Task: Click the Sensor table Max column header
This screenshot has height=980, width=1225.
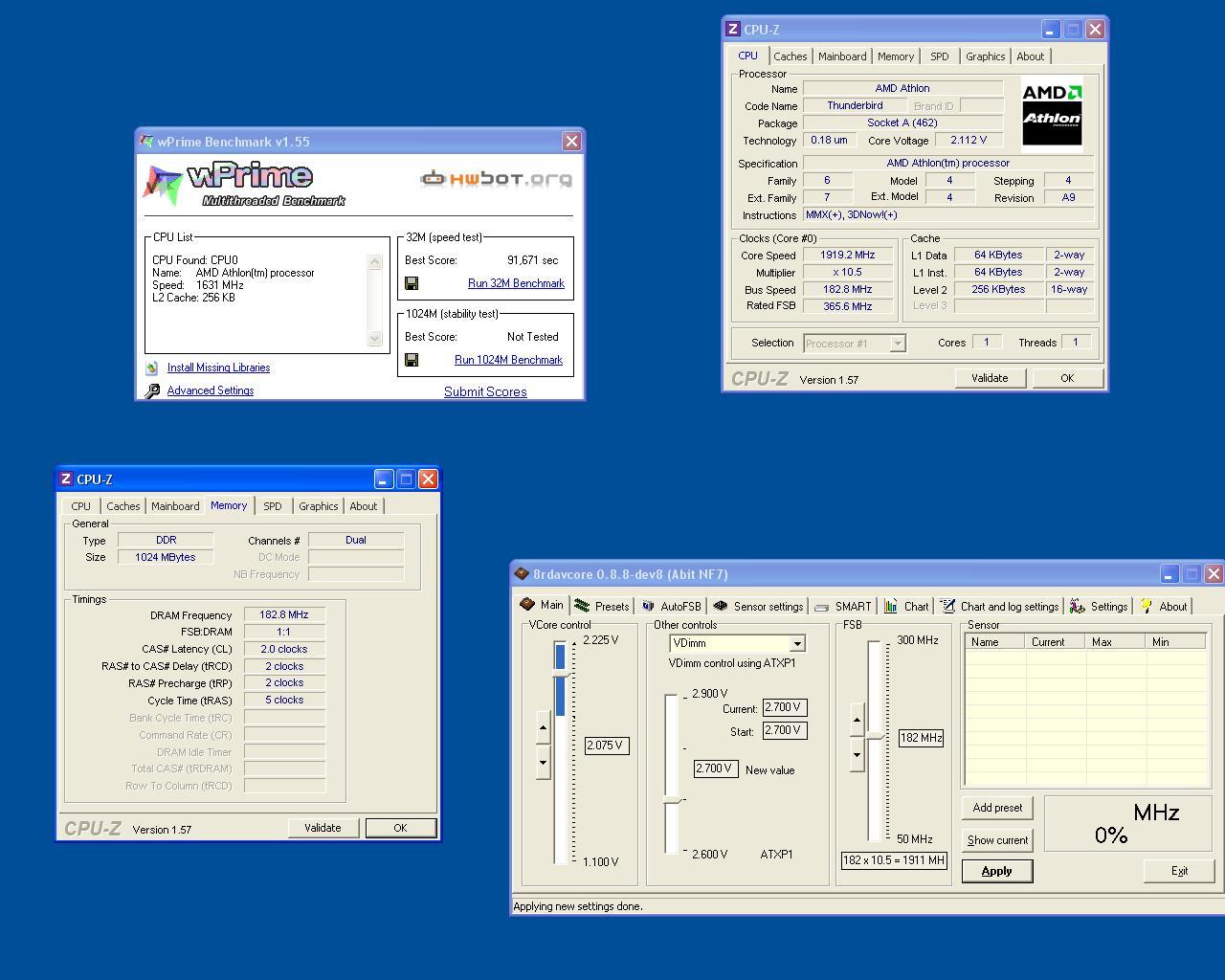Action: (x=1116, y=642)
